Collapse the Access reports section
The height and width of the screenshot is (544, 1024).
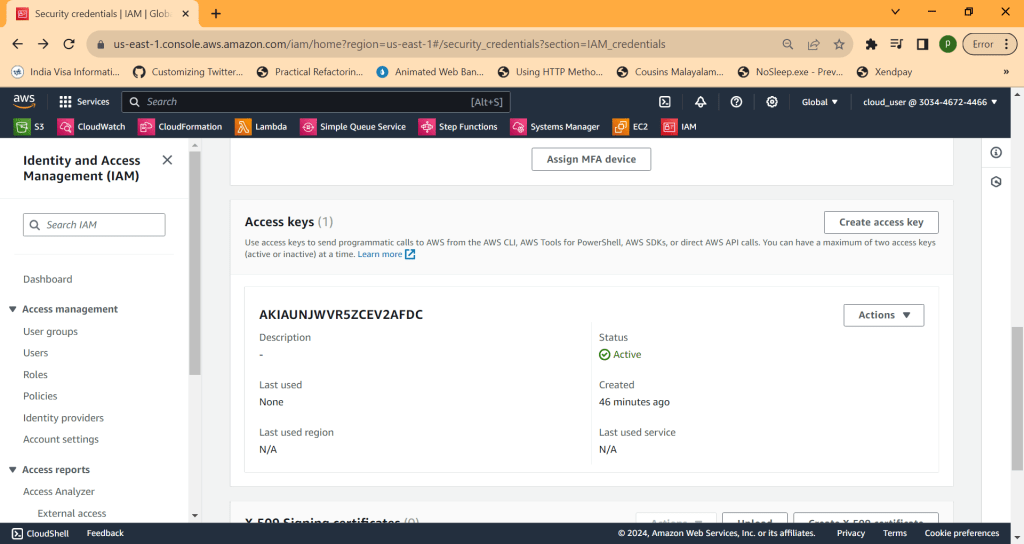point(13,470)
